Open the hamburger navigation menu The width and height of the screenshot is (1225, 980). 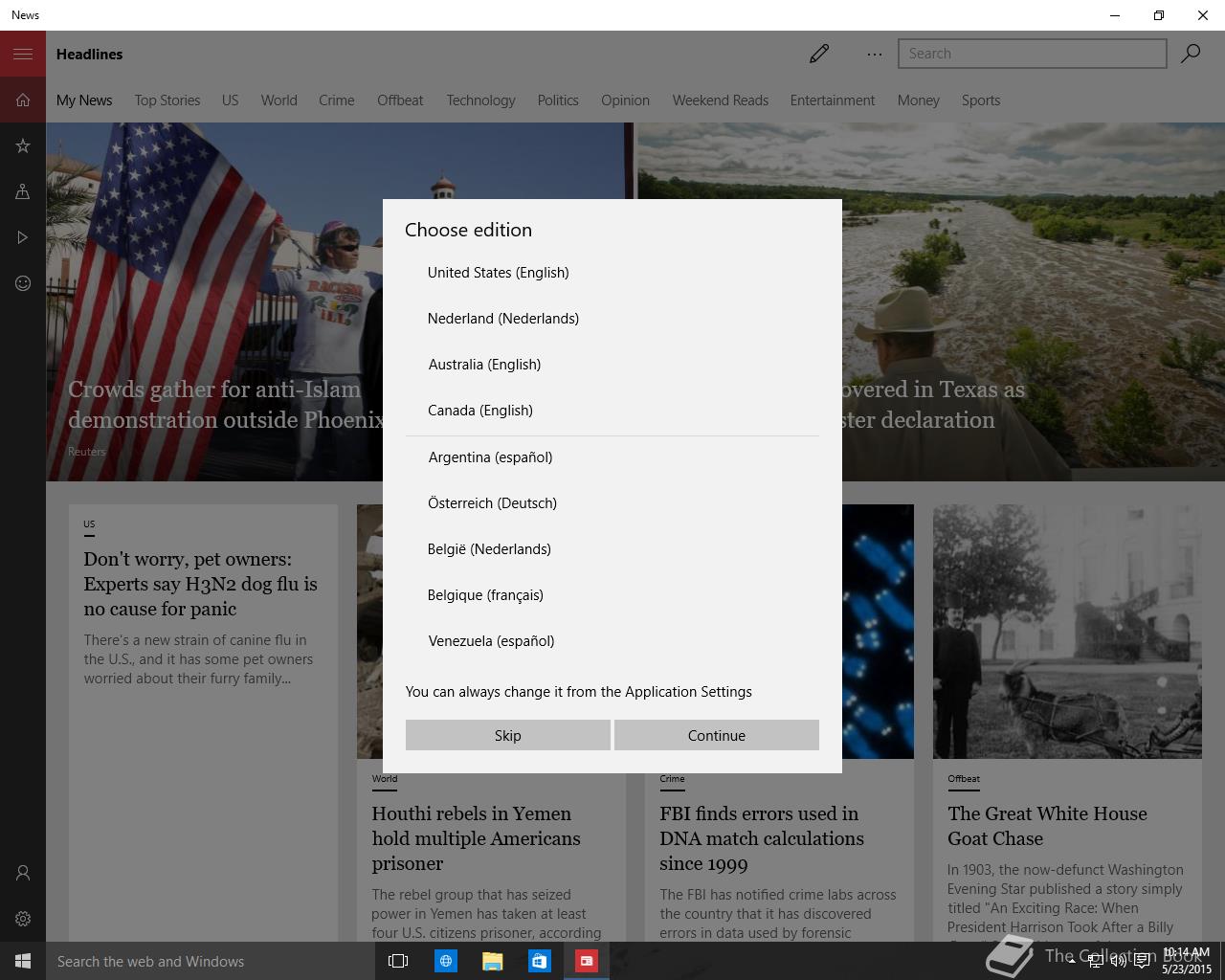pyautogui.click(x=23, y=54)
